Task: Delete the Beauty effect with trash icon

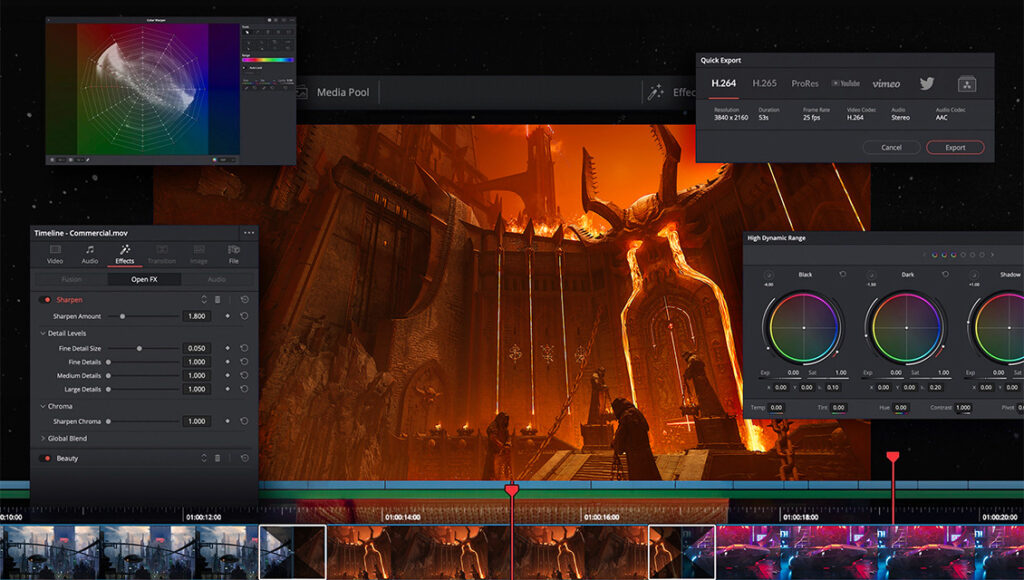Action: point(217,459)
